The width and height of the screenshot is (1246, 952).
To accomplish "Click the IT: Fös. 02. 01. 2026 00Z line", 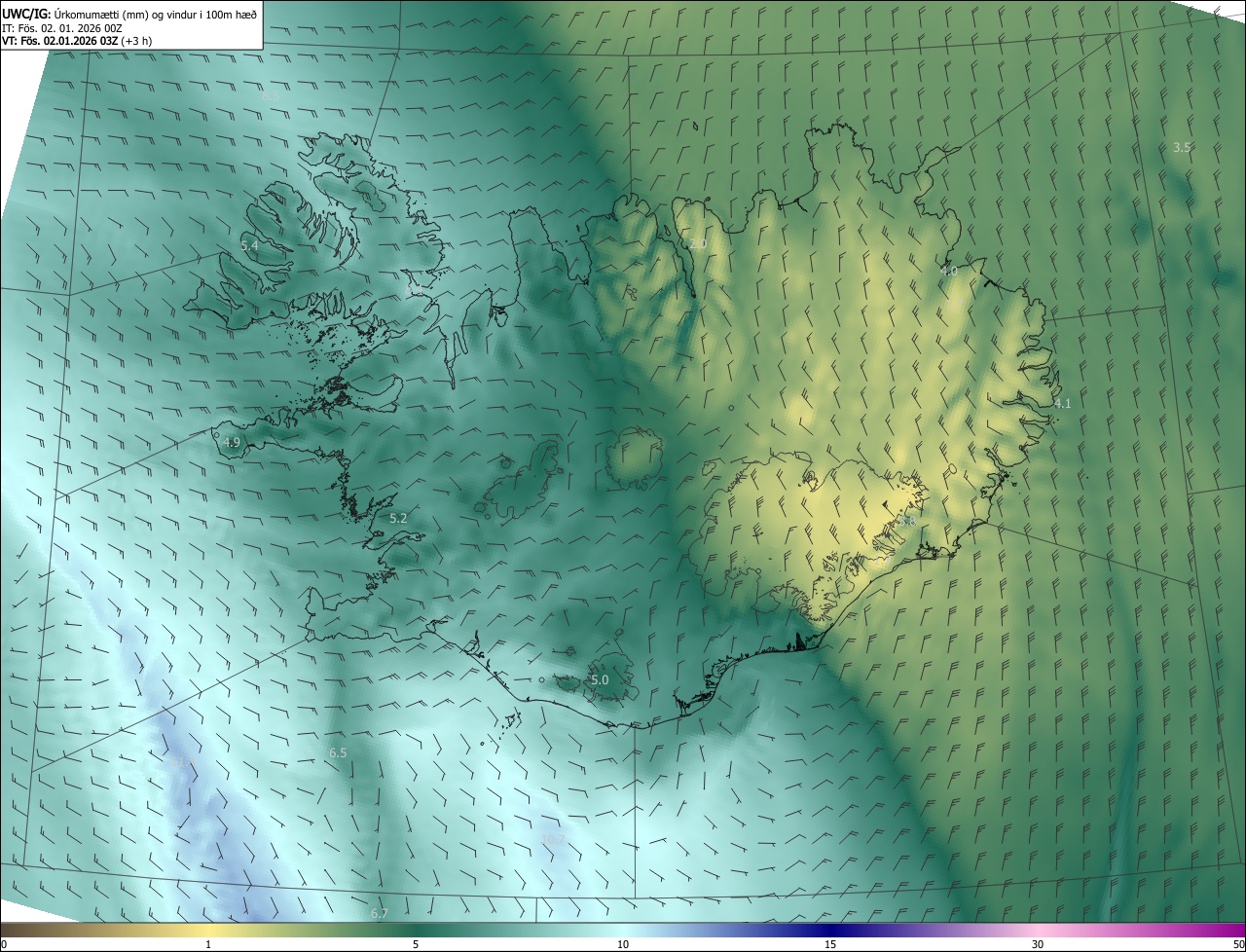I will (x=62, y=27).
